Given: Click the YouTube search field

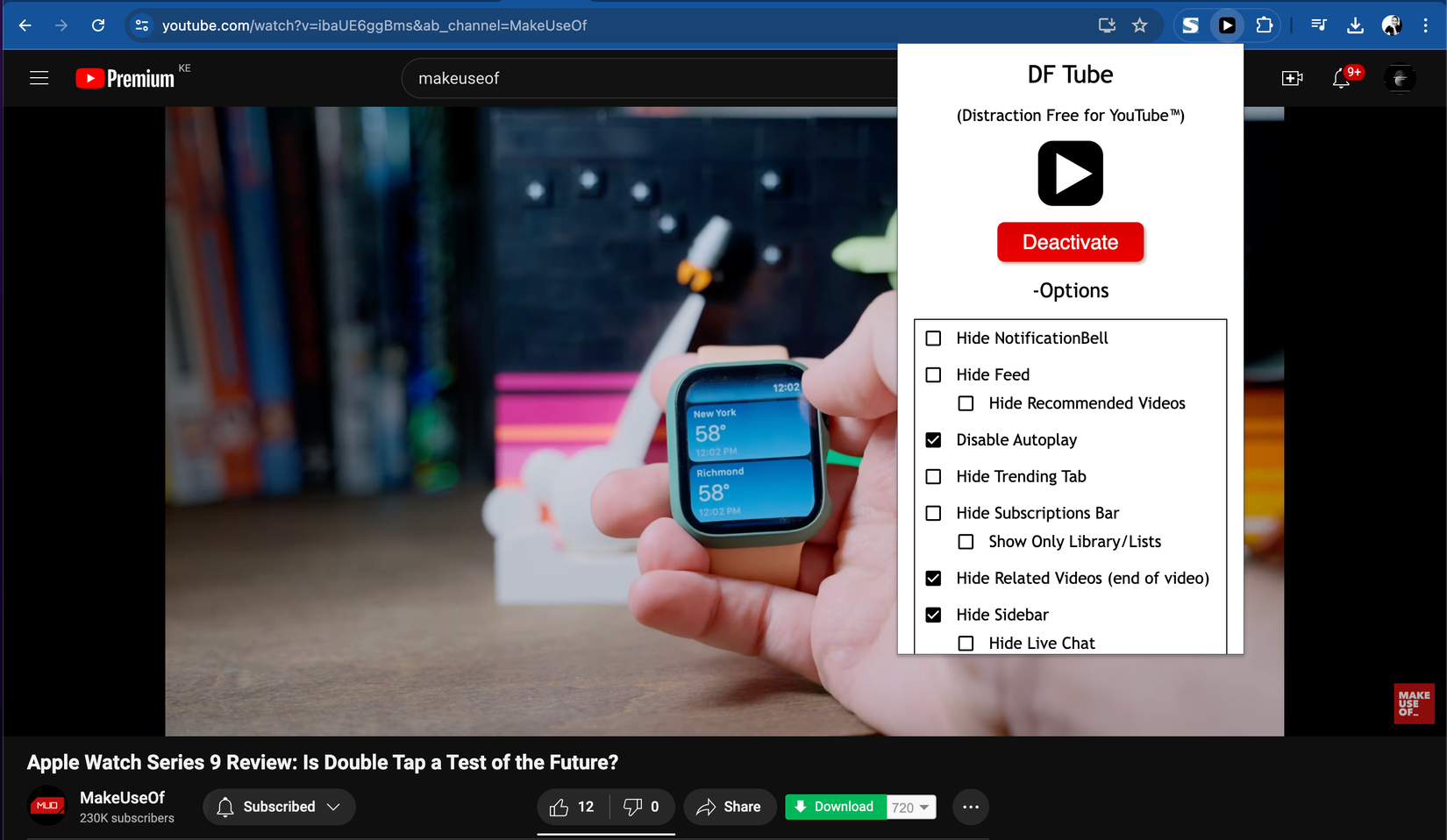Looking at the screenshot, I should pyautogui.click(x=649, y=79).
